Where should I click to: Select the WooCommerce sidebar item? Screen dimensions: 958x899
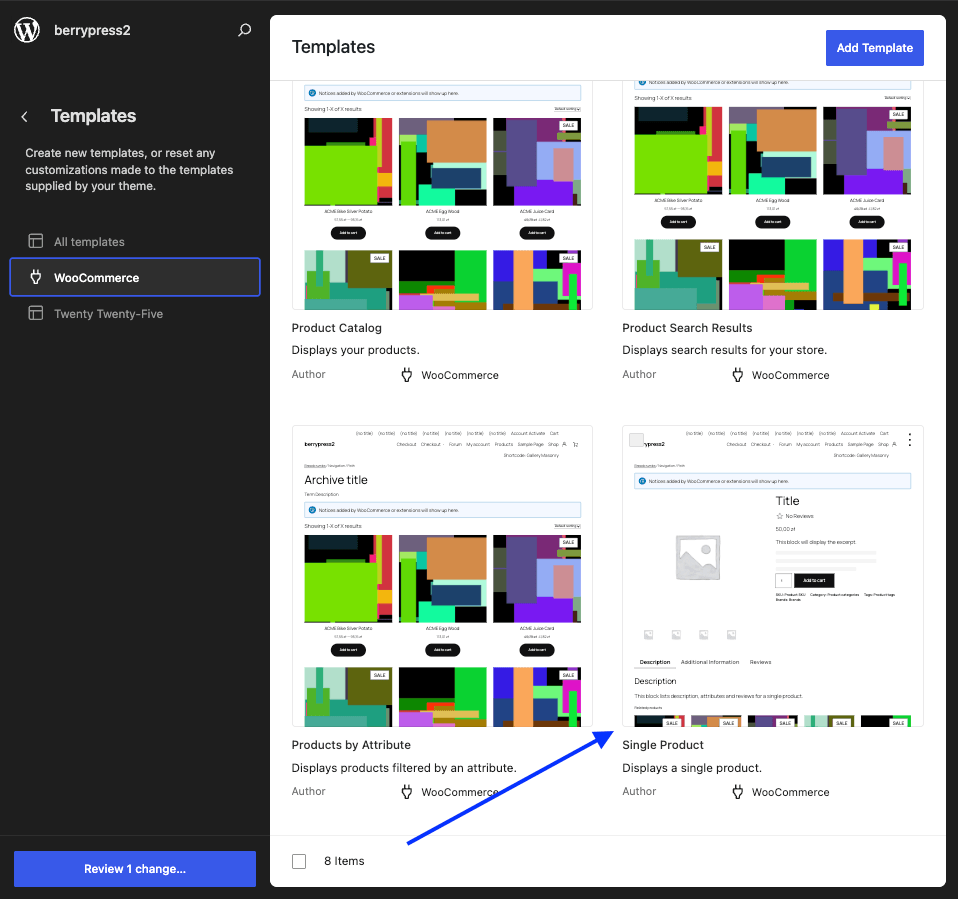(x=135, y=277)
